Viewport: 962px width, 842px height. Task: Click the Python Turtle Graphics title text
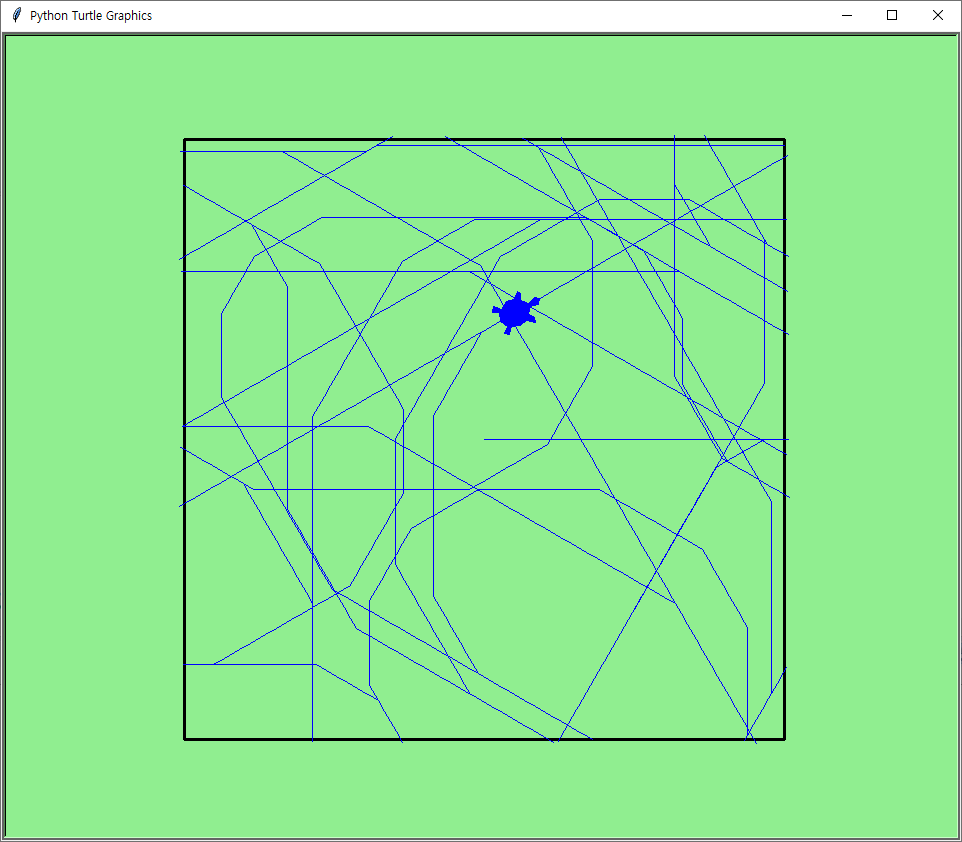tap(91, 15)
